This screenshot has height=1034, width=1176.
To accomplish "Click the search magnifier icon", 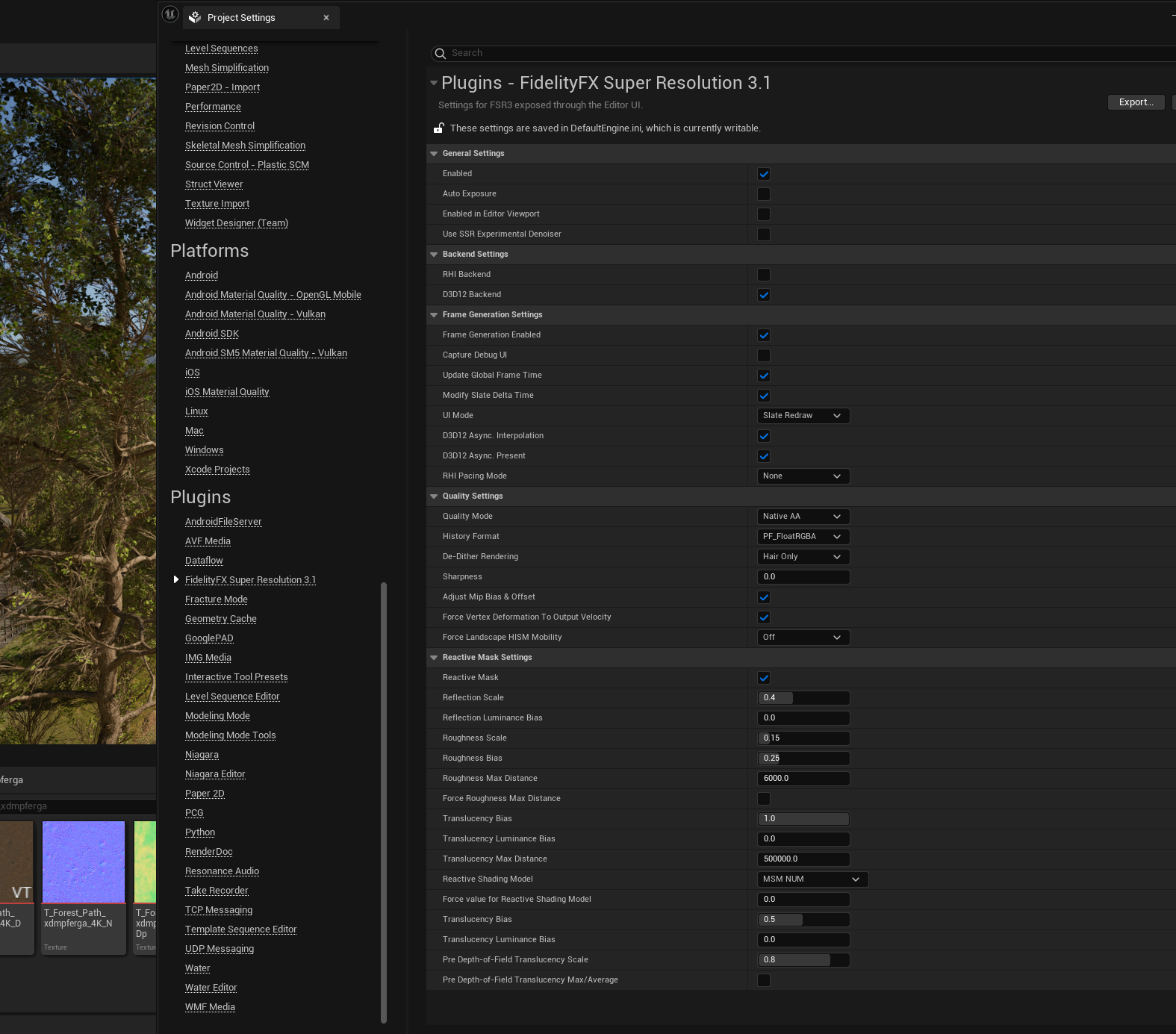I will pyautogui.click(x=441, y=53).
